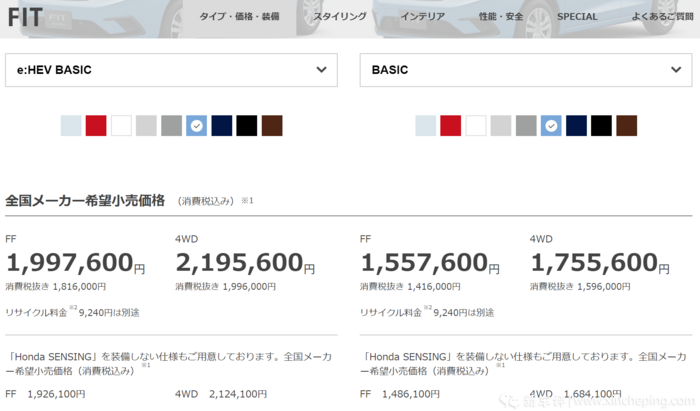This screenshot has width=700, height=411.
Task: Select checked blue swatch for e:HEV BASIC
Action: [x=196, y=125]
